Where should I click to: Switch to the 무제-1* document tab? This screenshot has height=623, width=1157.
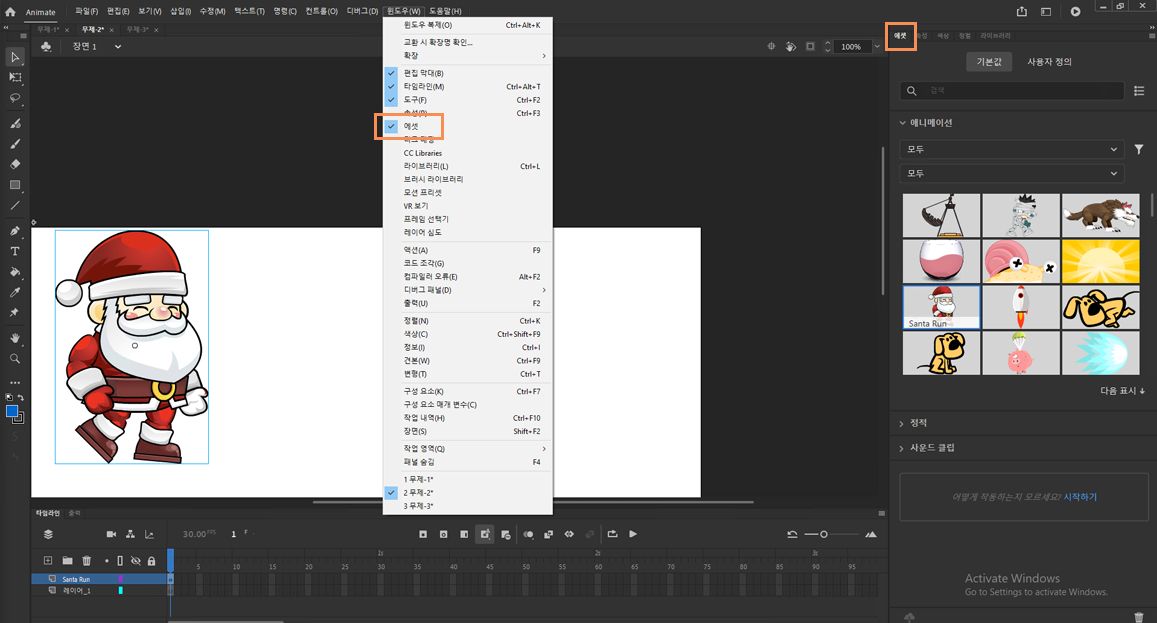(x=48, y=30)
